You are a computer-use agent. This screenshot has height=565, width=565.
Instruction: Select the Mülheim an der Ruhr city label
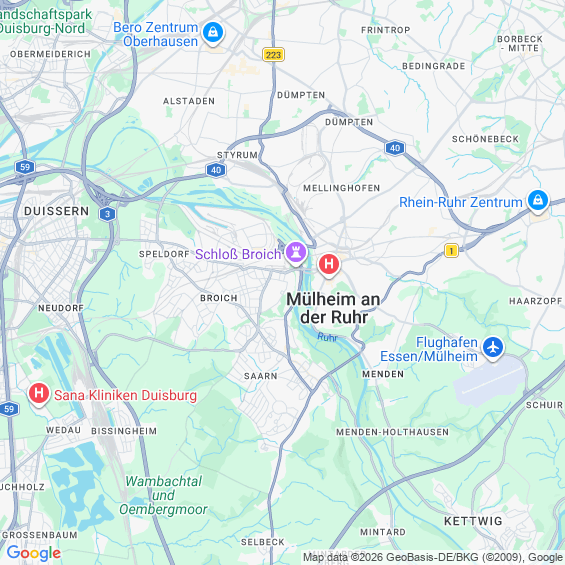[x=333, y=308]
